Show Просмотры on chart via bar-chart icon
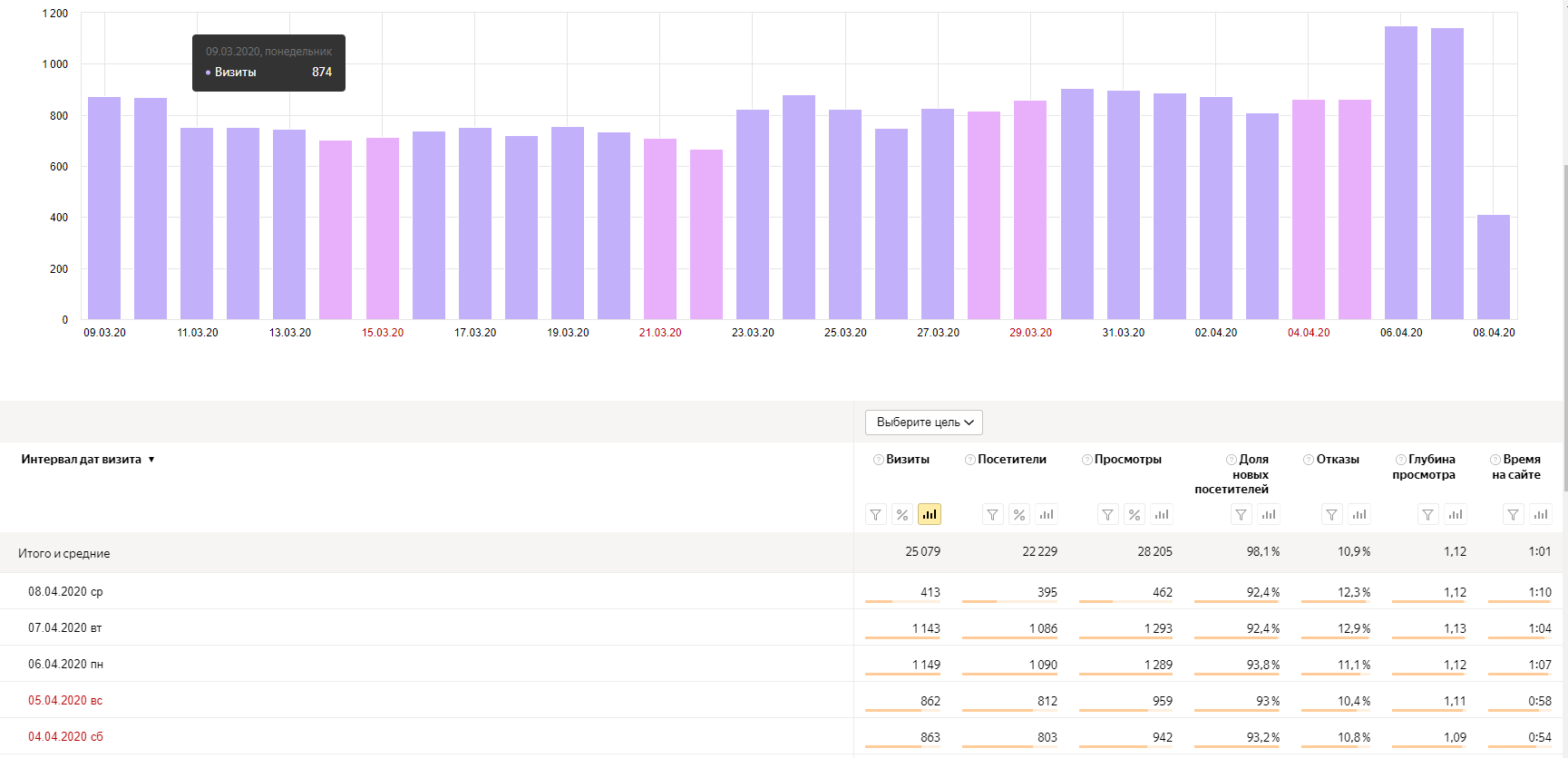This screenshot has height=758, width=1568. [x=1162, y=515]
